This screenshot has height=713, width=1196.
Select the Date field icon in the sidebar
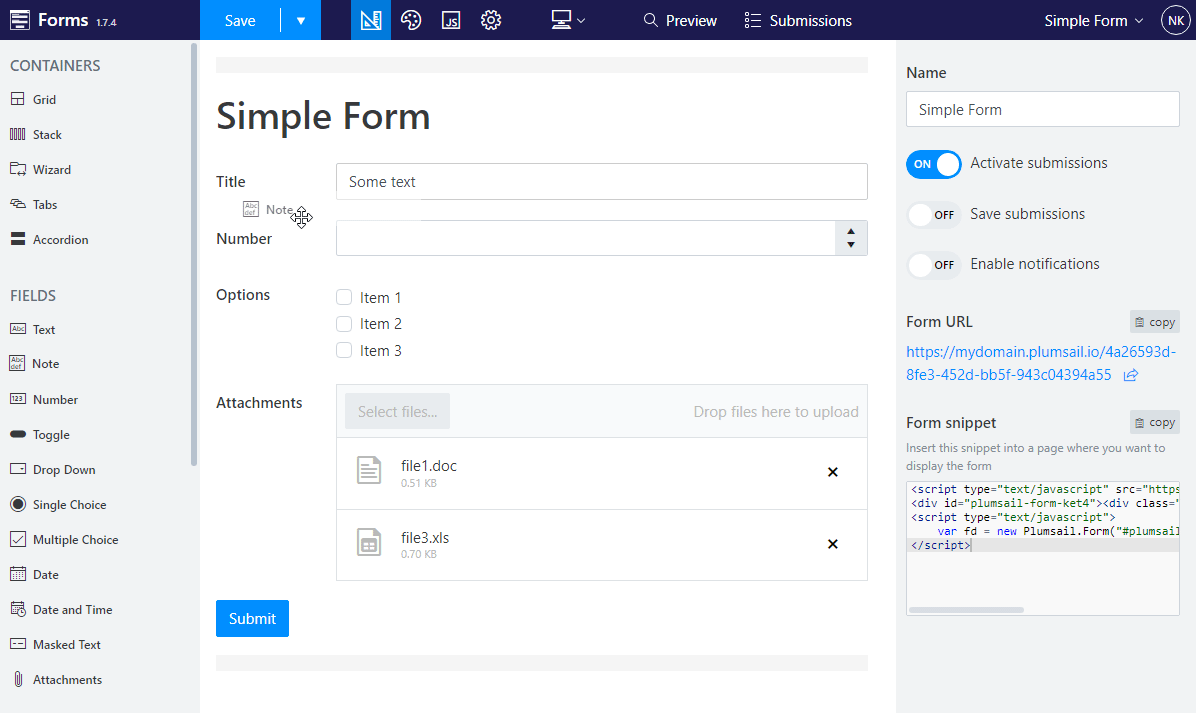coord(18,574)
